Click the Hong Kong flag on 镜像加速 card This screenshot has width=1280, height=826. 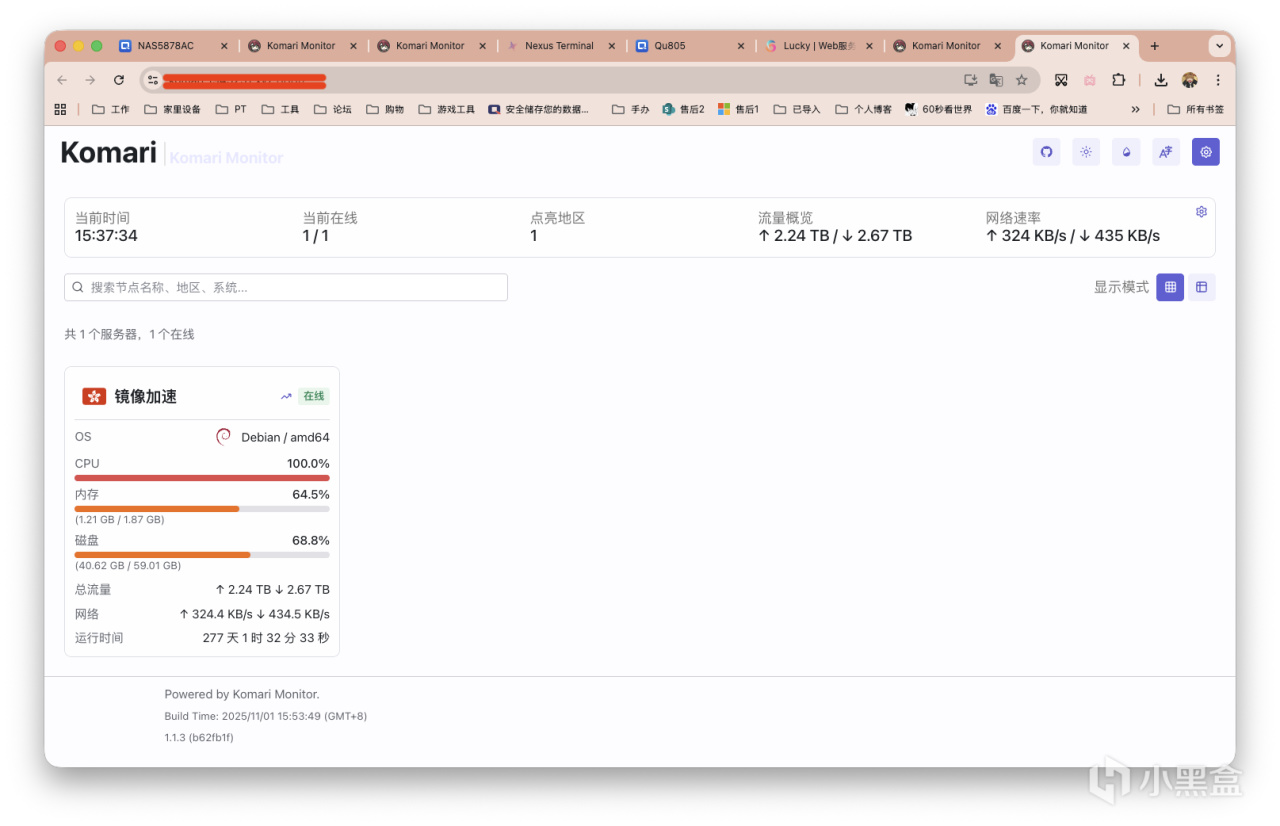[94, 396]
